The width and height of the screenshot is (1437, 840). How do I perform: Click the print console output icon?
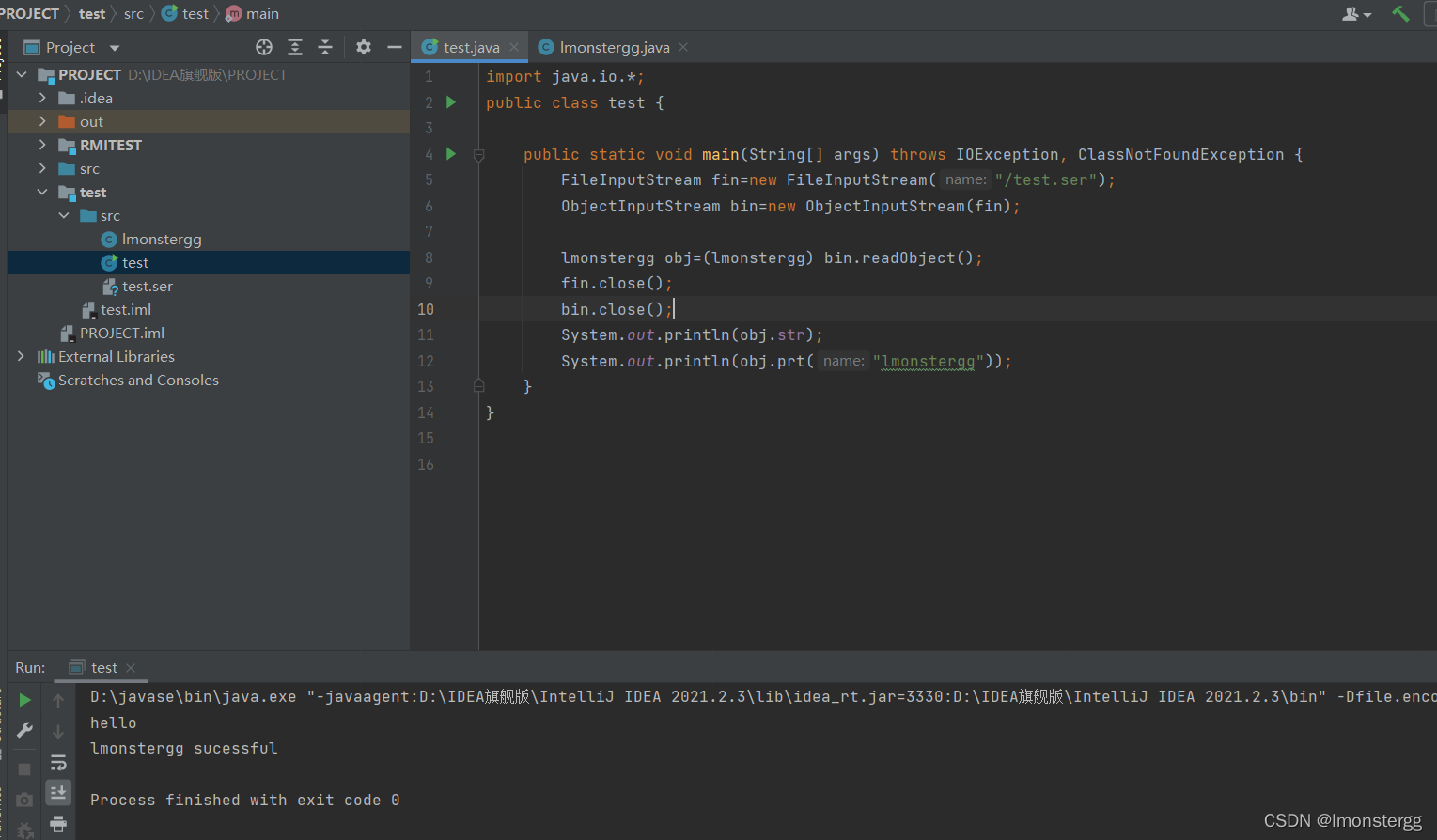tap(58, 824)
